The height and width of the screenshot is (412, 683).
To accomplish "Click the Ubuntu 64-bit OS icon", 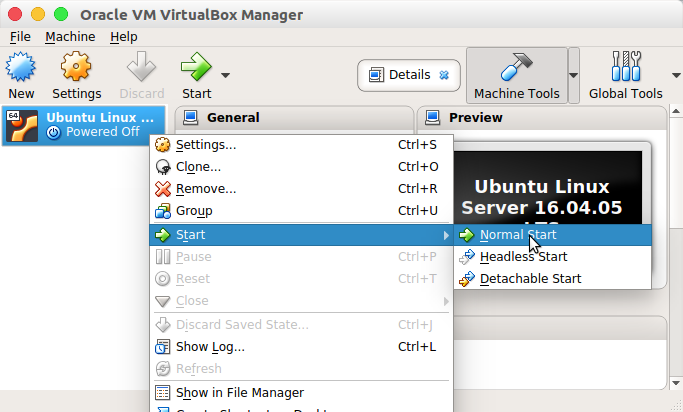I will pos(22,126).
